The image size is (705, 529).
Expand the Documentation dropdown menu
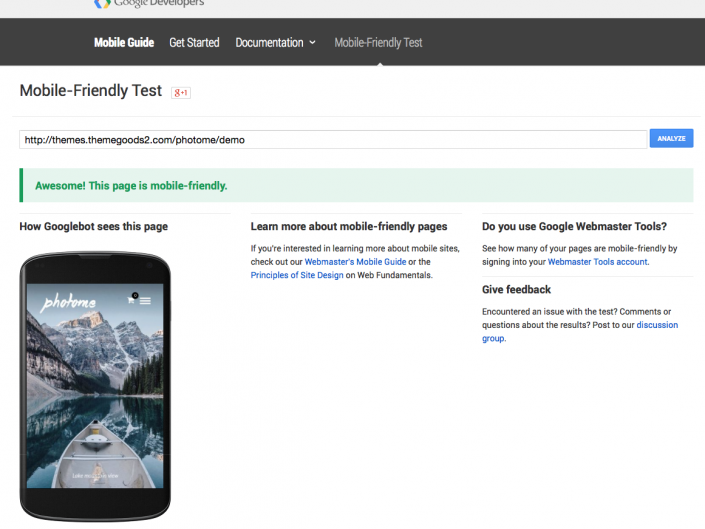click(x=275, y=43)
